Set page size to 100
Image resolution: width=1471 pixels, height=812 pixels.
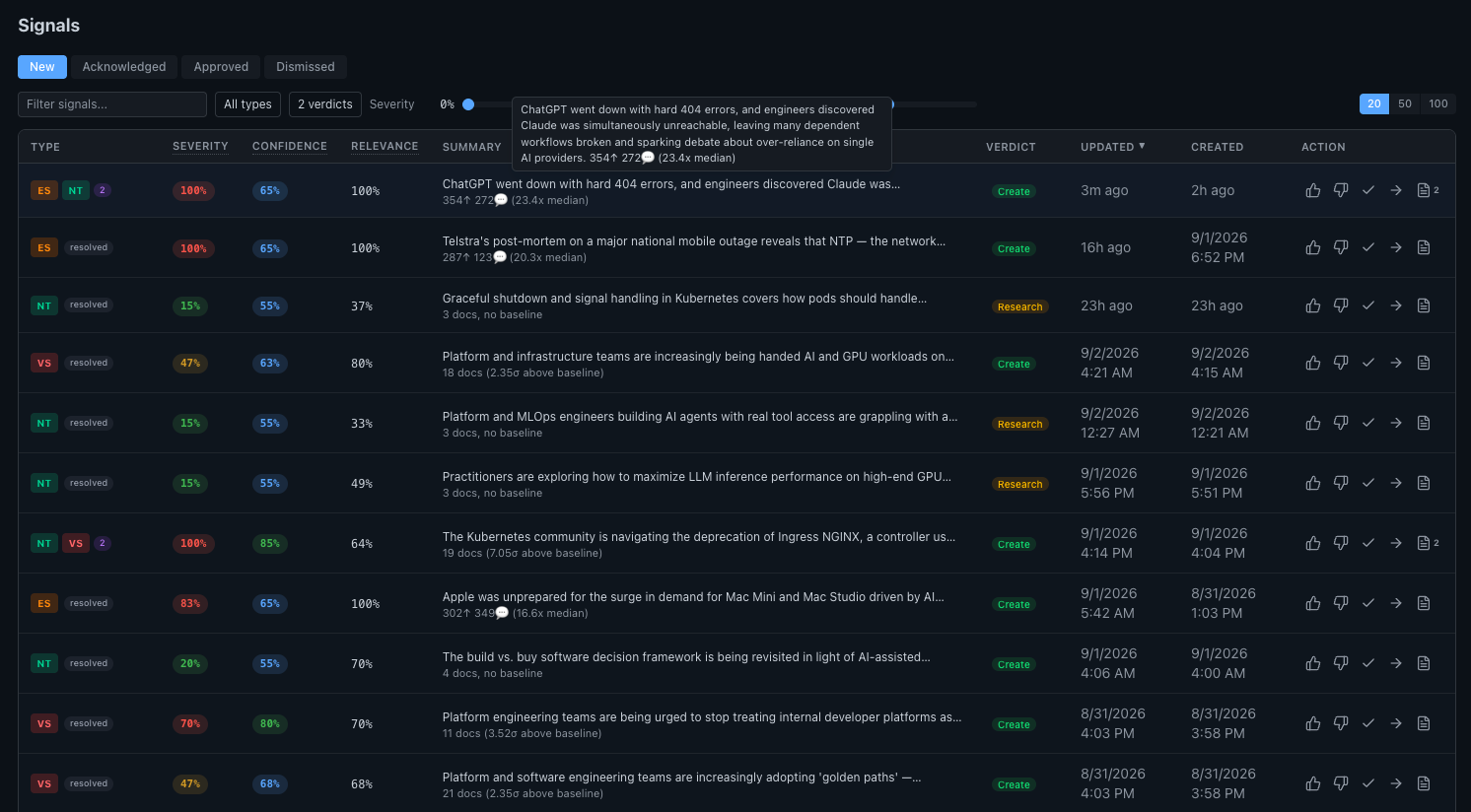tap(1438, 103)
